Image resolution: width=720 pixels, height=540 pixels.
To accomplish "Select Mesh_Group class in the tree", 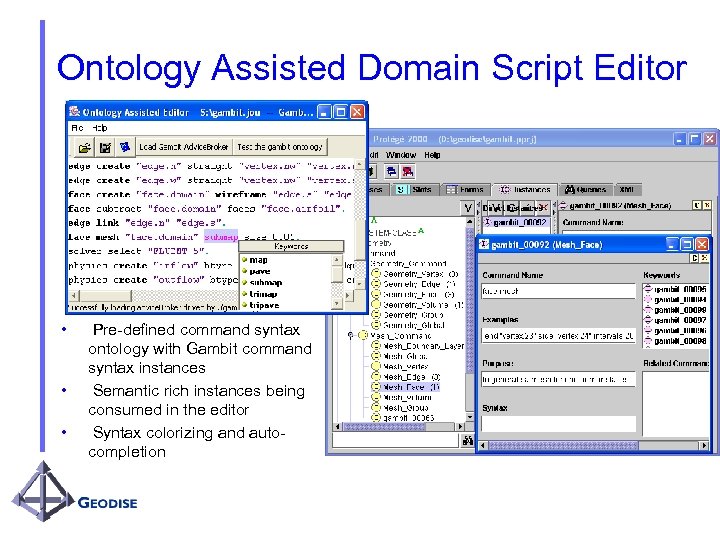I will (400, 408).
